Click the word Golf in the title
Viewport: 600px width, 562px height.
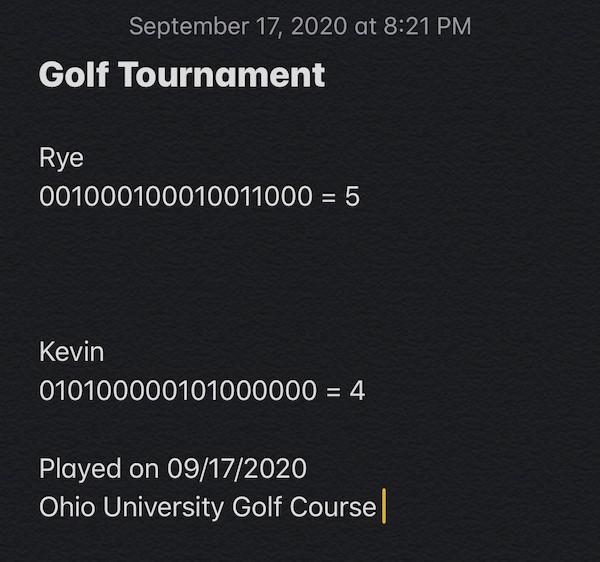74,75
